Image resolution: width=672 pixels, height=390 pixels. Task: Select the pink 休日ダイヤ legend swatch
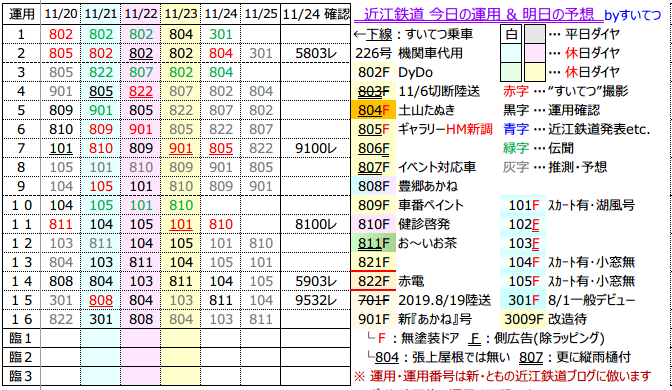tap(535, 53)
